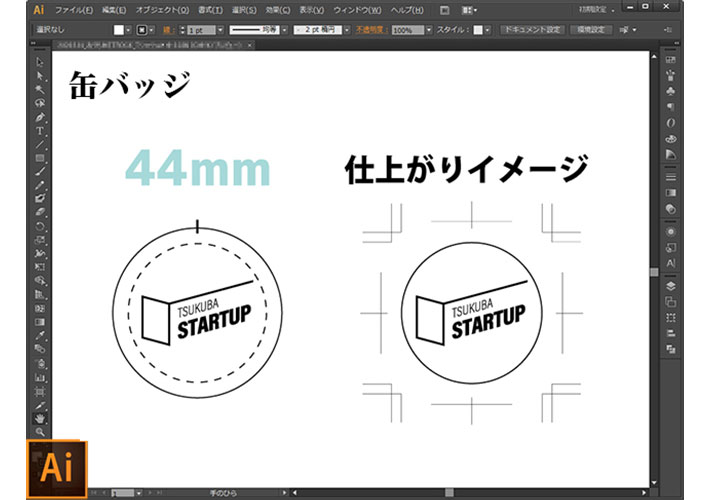The height and width of the screenshot is (500, 710).
Task: Open the オブジェクト(O) menu
Action: (162, 10)
